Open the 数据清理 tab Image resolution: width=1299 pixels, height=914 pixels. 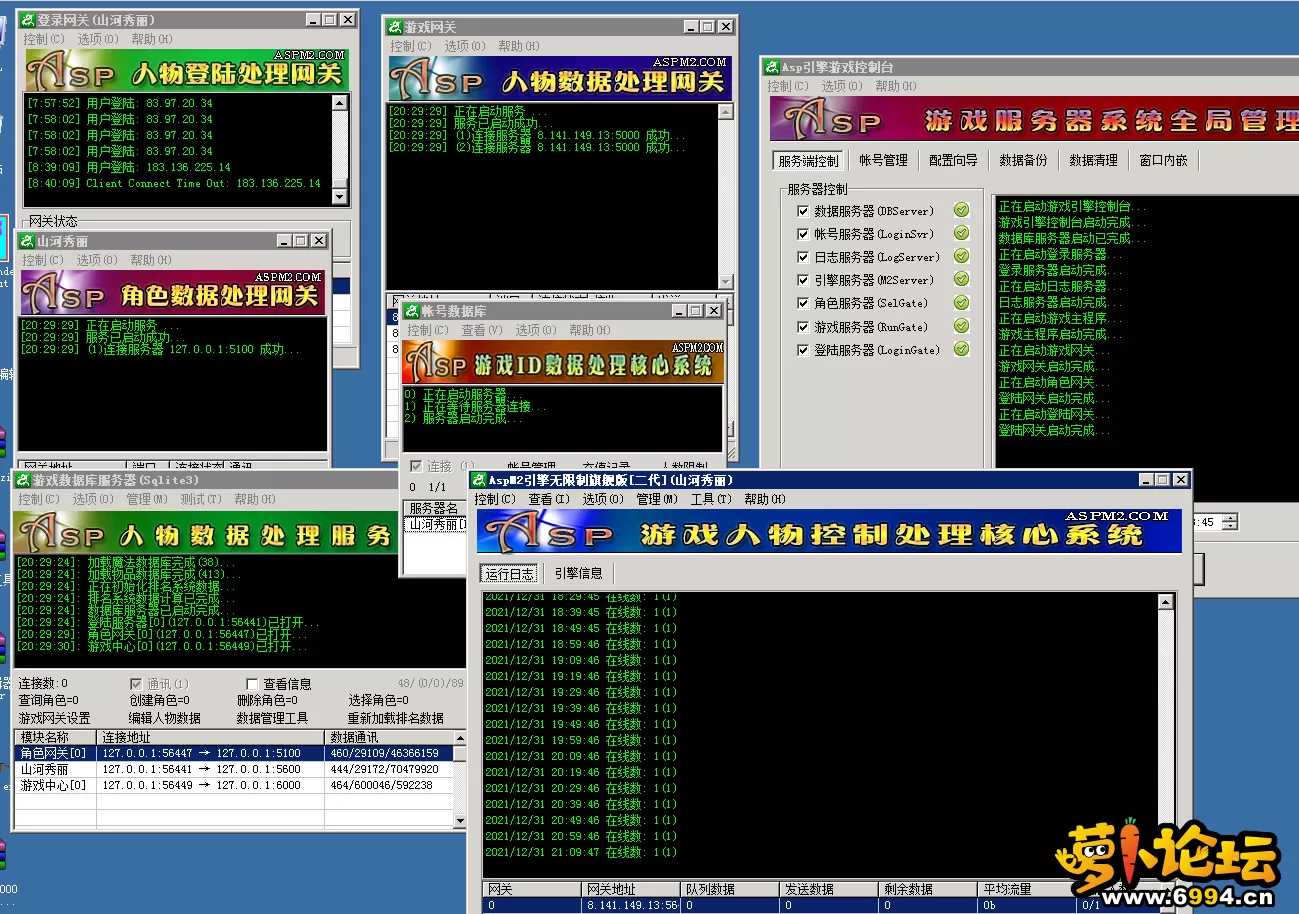click(x=1093, y=160)
